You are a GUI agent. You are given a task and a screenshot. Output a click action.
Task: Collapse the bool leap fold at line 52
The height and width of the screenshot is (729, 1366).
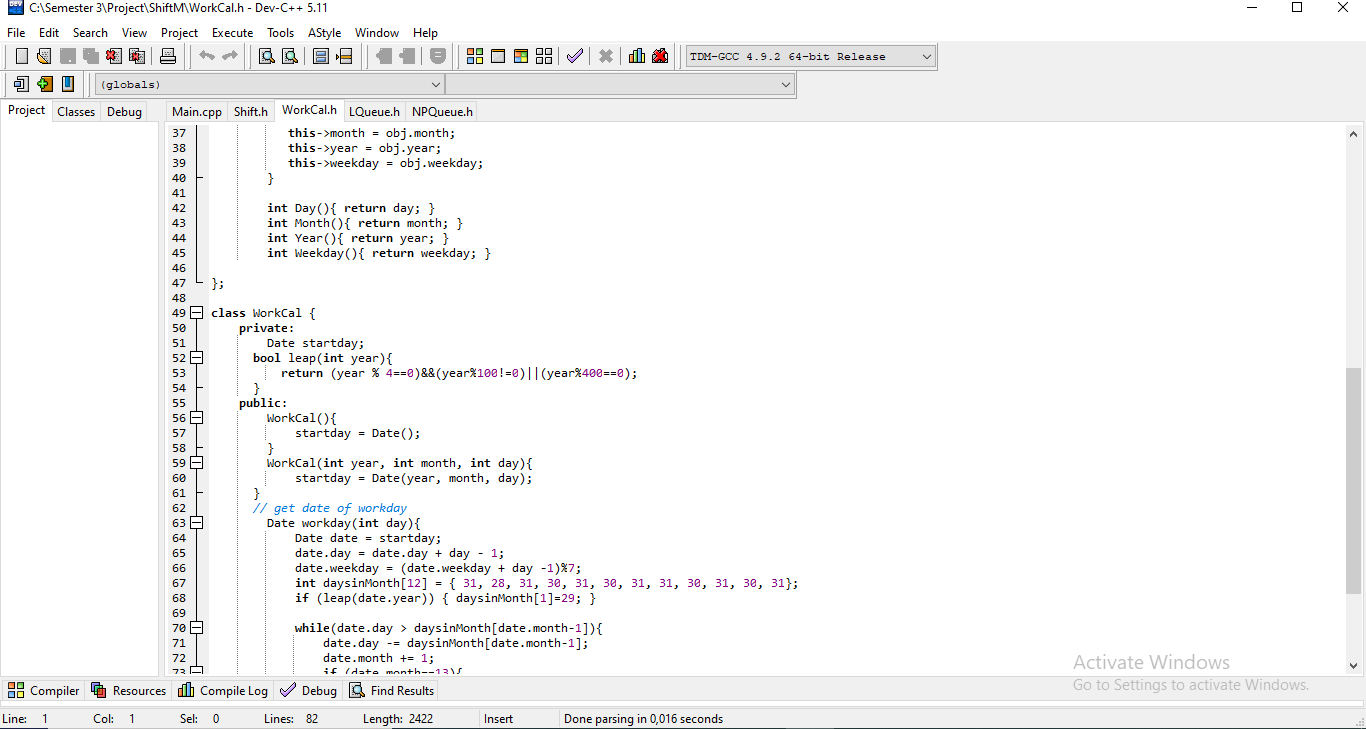point(197,358)
